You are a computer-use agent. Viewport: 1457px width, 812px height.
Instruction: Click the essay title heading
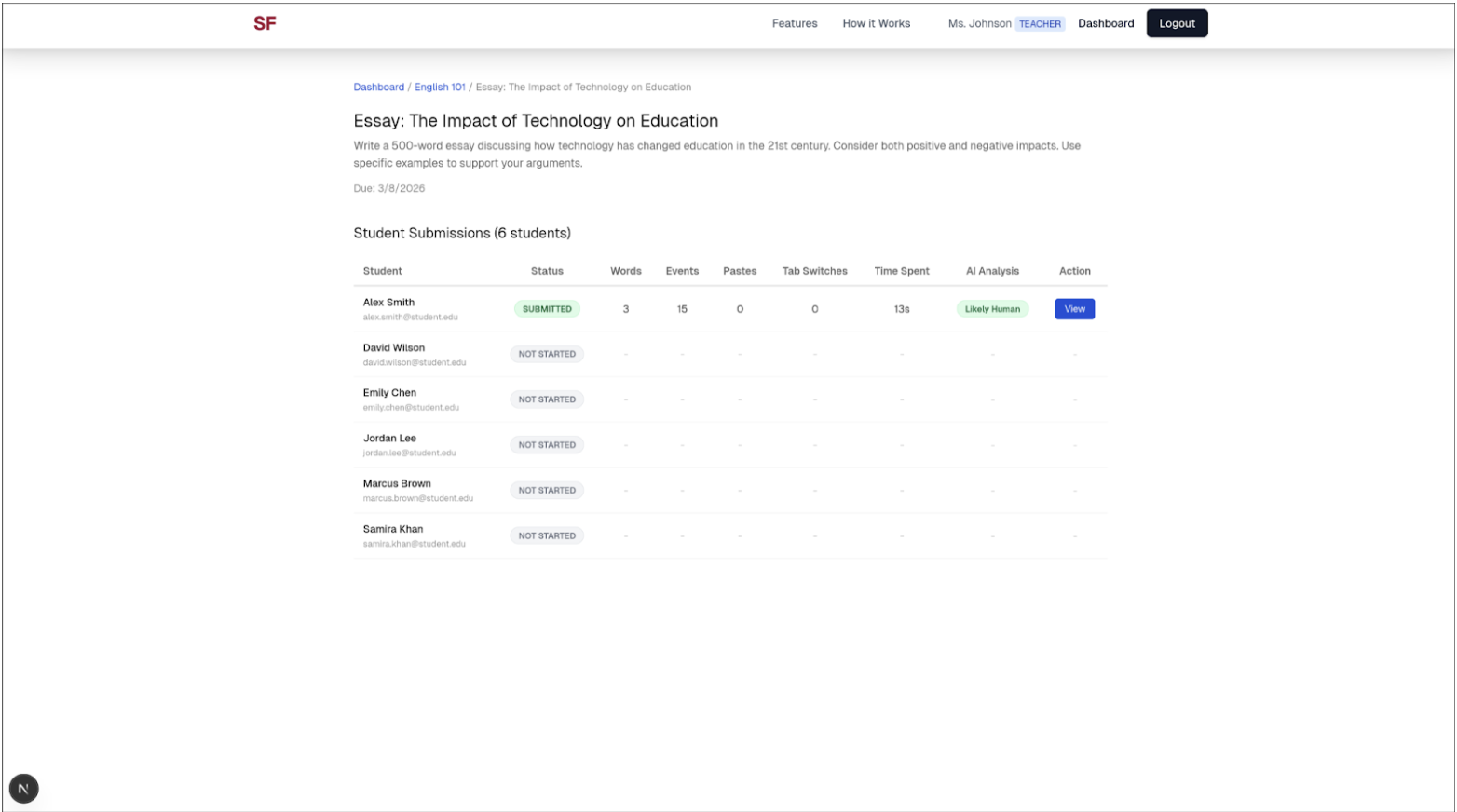point(536,120)
